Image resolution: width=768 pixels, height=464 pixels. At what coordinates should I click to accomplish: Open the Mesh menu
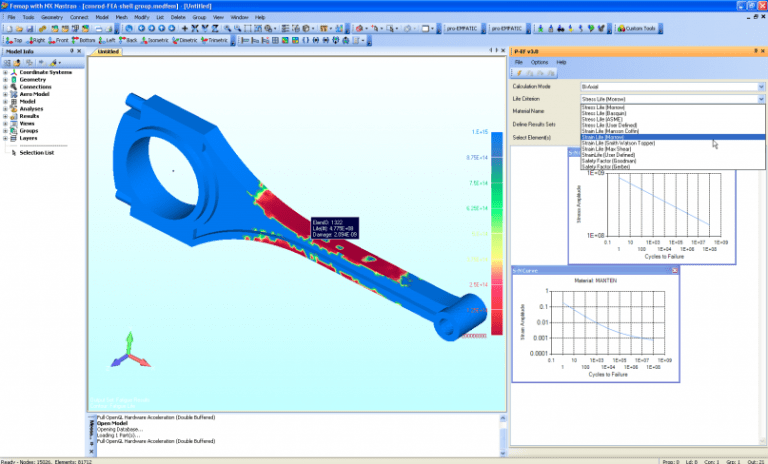point(121,17)
